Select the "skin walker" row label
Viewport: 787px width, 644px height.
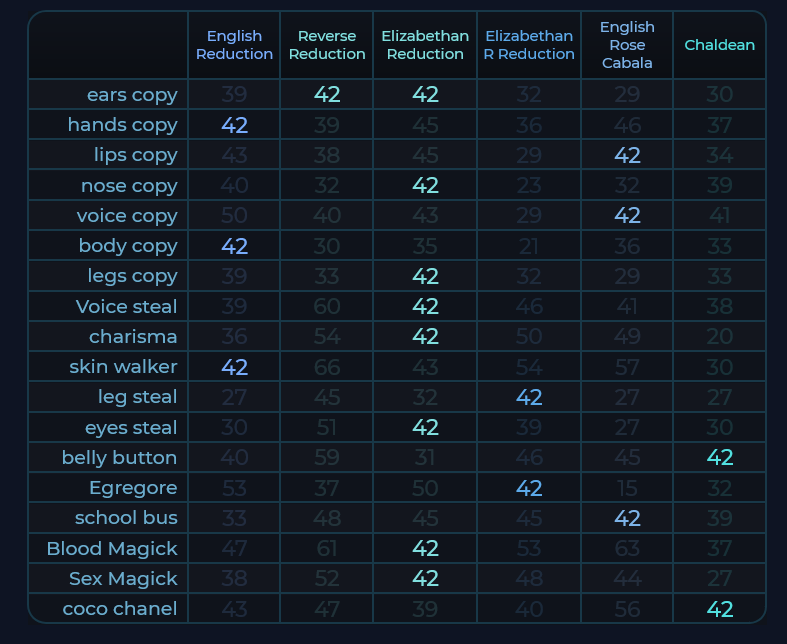click(123, 367)
